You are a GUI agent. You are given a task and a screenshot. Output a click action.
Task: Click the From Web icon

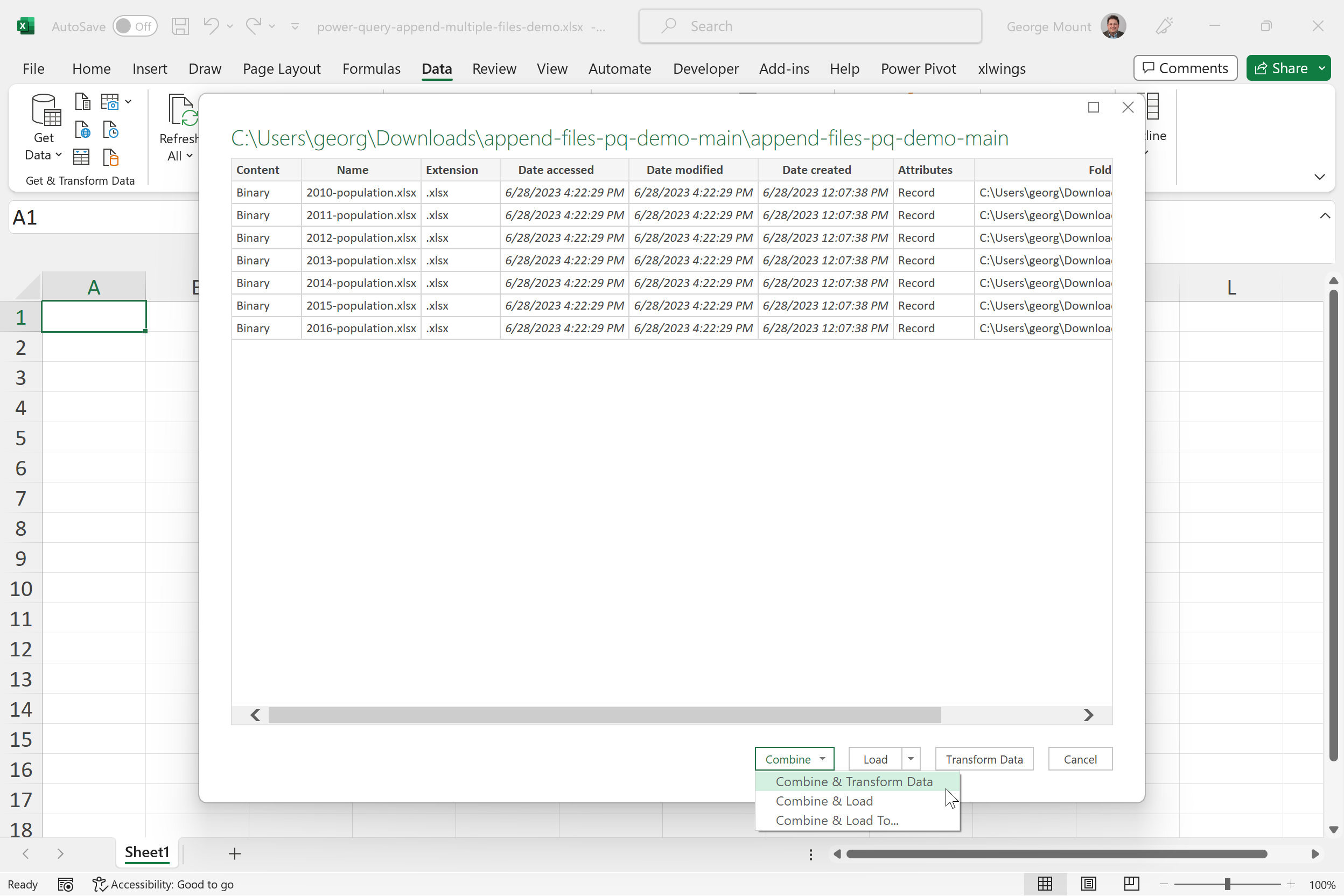(82, 130)
